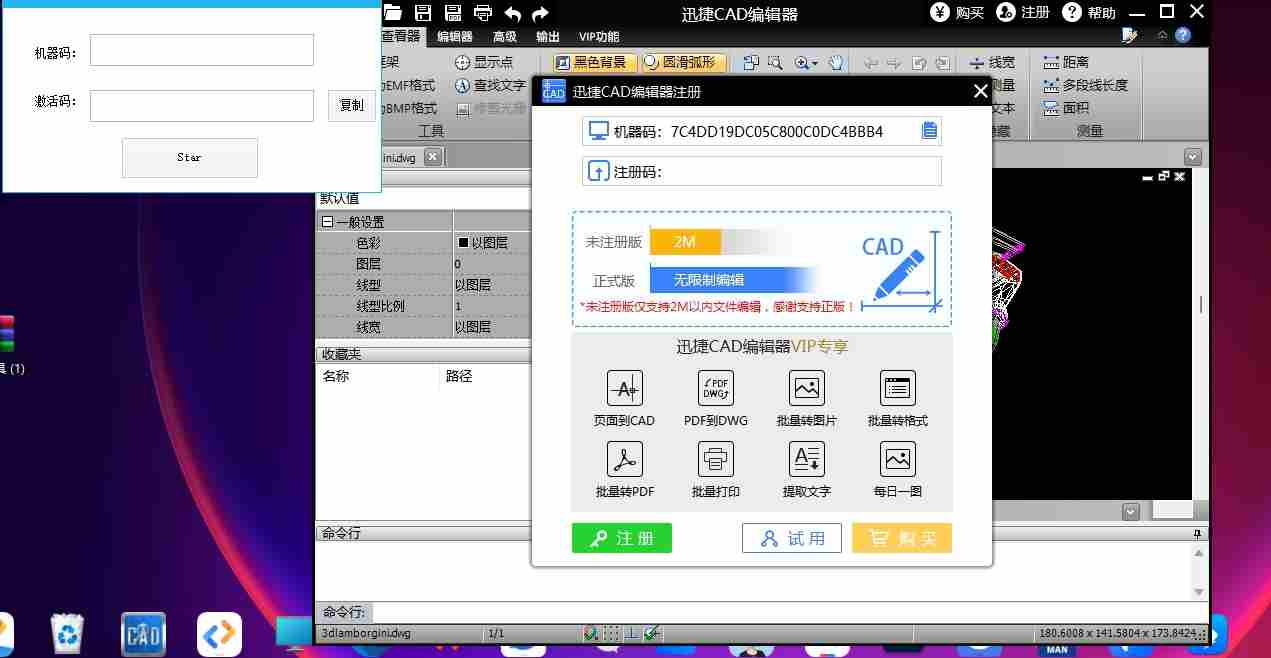Click the 复制 copy button in the keygen window

[352, 106]
